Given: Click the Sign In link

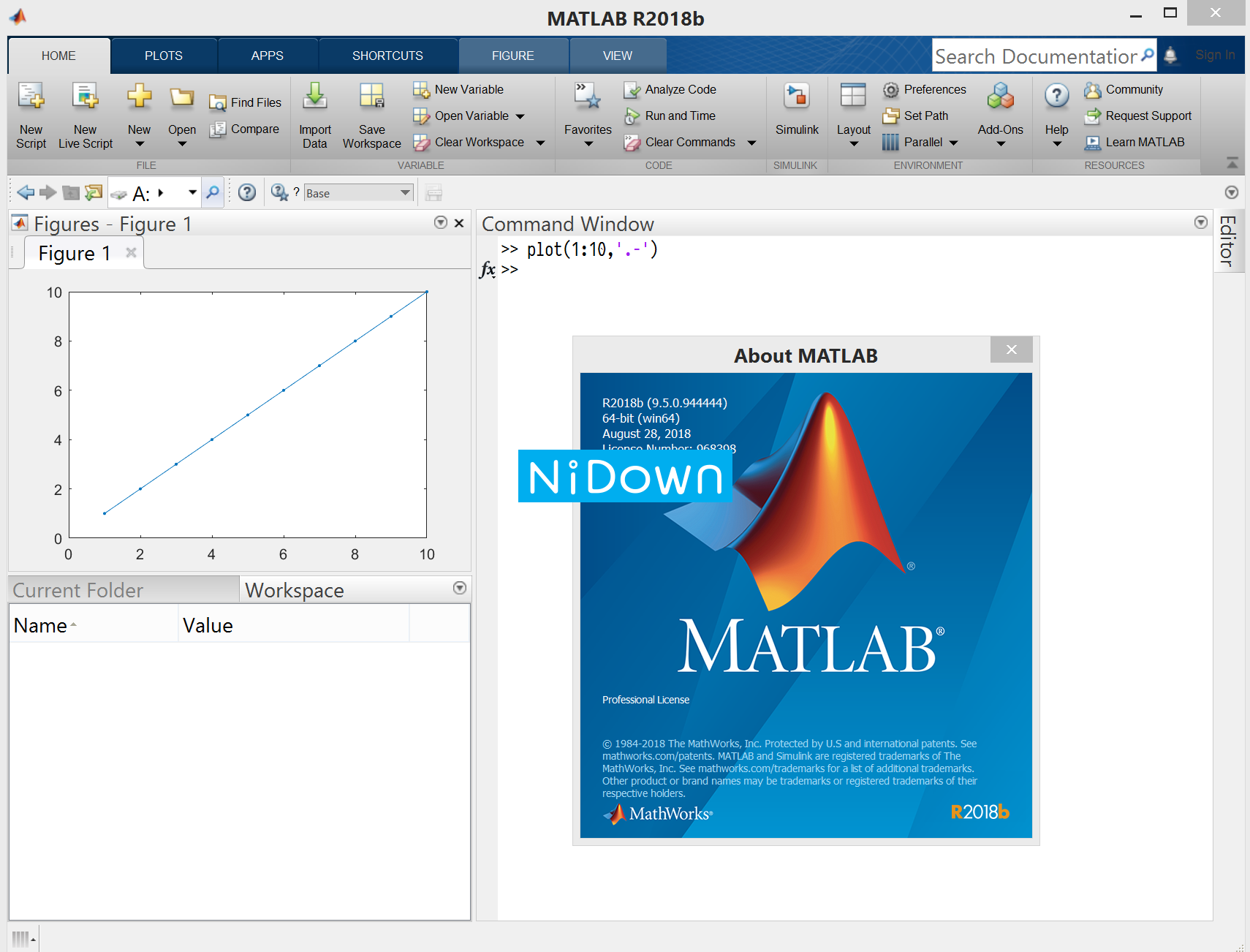Looking at the screenshot, I should [x=1215, y=54].
